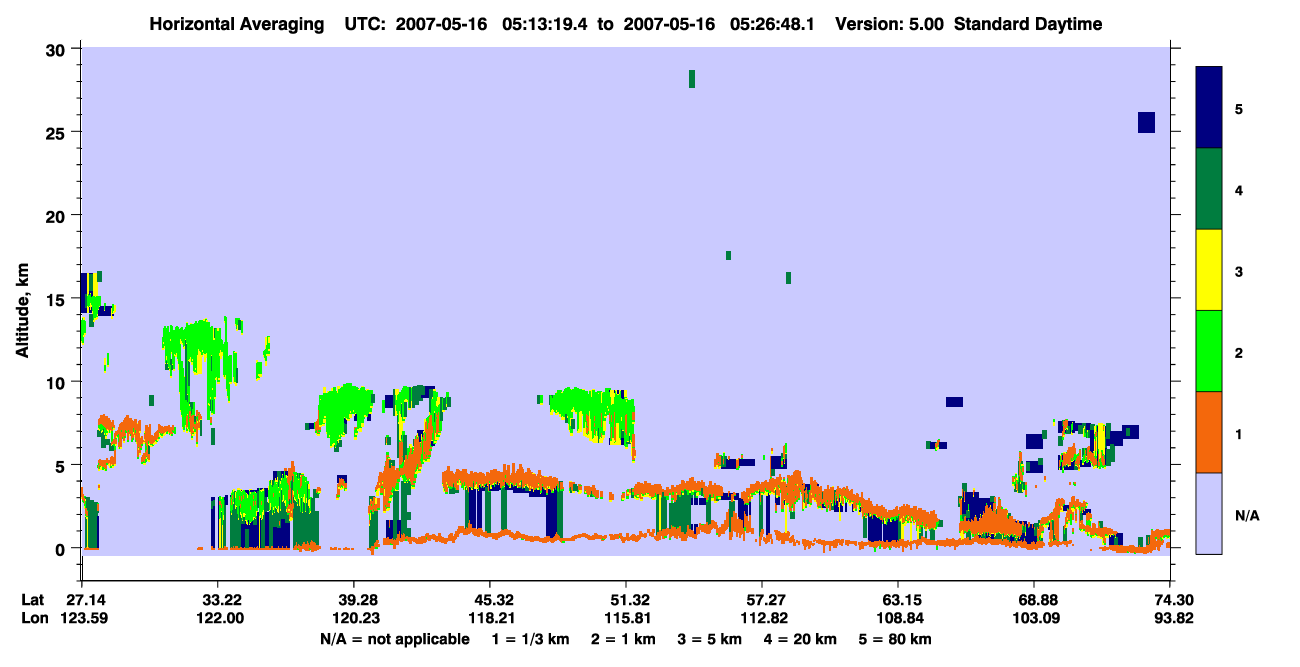
Task: Click the 'N/A = not applicable' legend text
Action: [395, 639]
